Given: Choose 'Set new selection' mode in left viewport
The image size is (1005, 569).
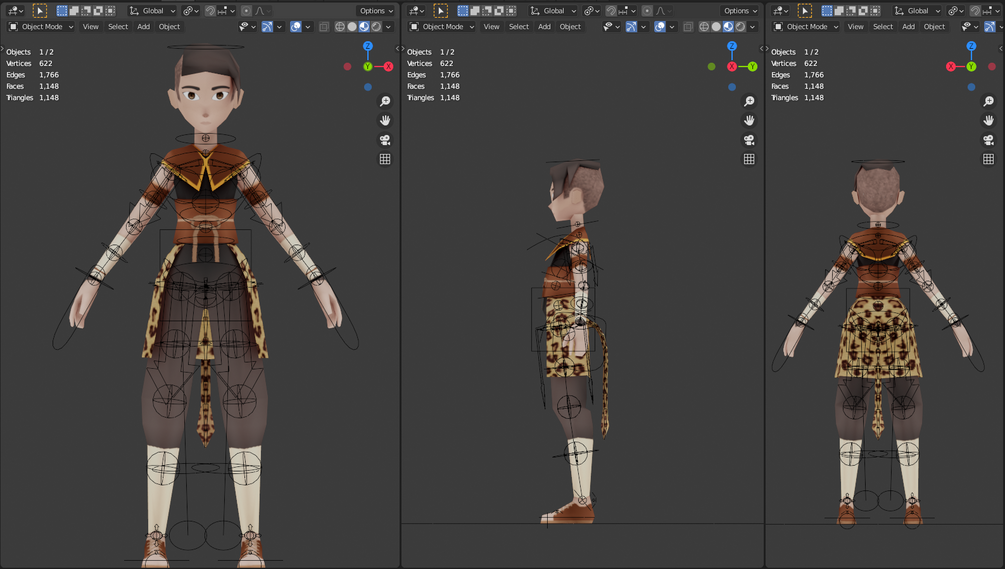Looking at the screenshot, I should point(62,11).
